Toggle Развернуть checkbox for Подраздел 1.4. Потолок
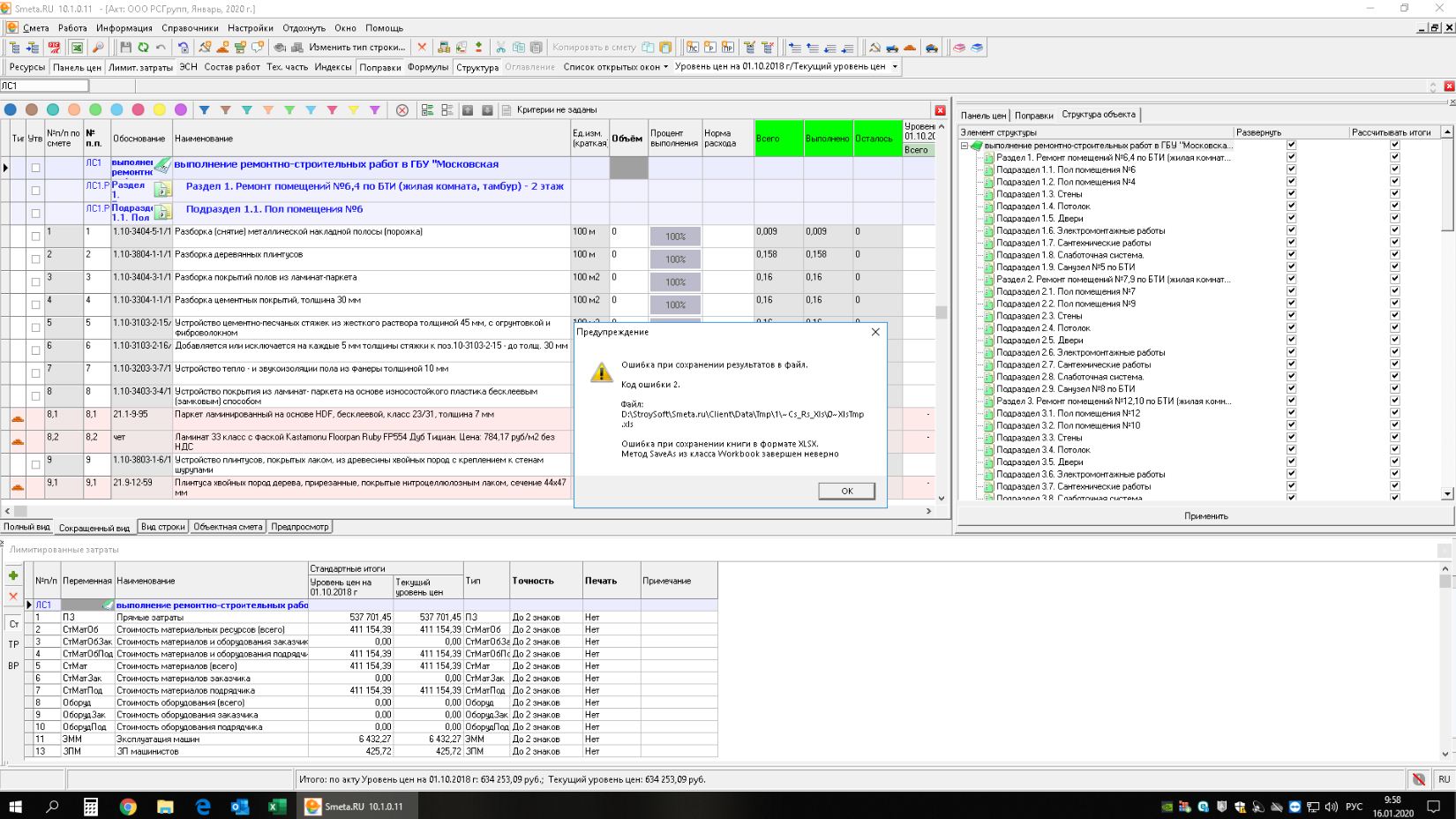This screenshot has width=1456, height=819. click(1291, 207)
